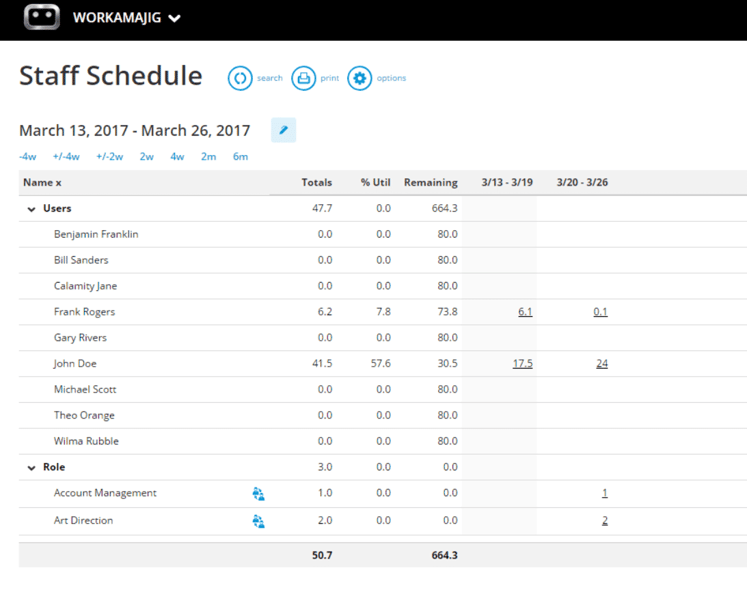Select the -4w date range shortcut
The width and height of the screenshot is (747, 596).
28,156
